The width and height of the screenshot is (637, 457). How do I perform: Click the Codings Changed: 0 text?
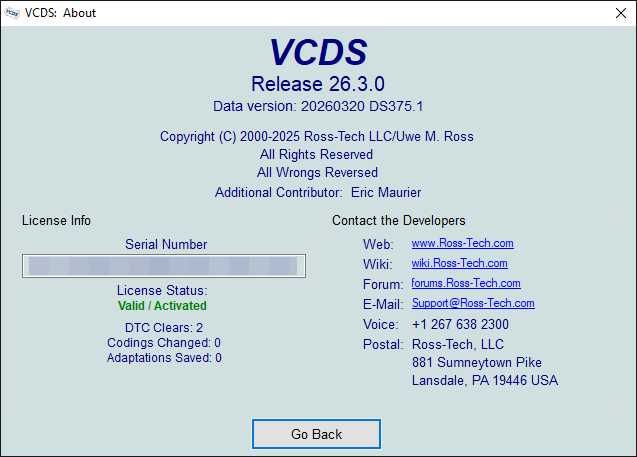pyautogui.click(x=164, y=342)
